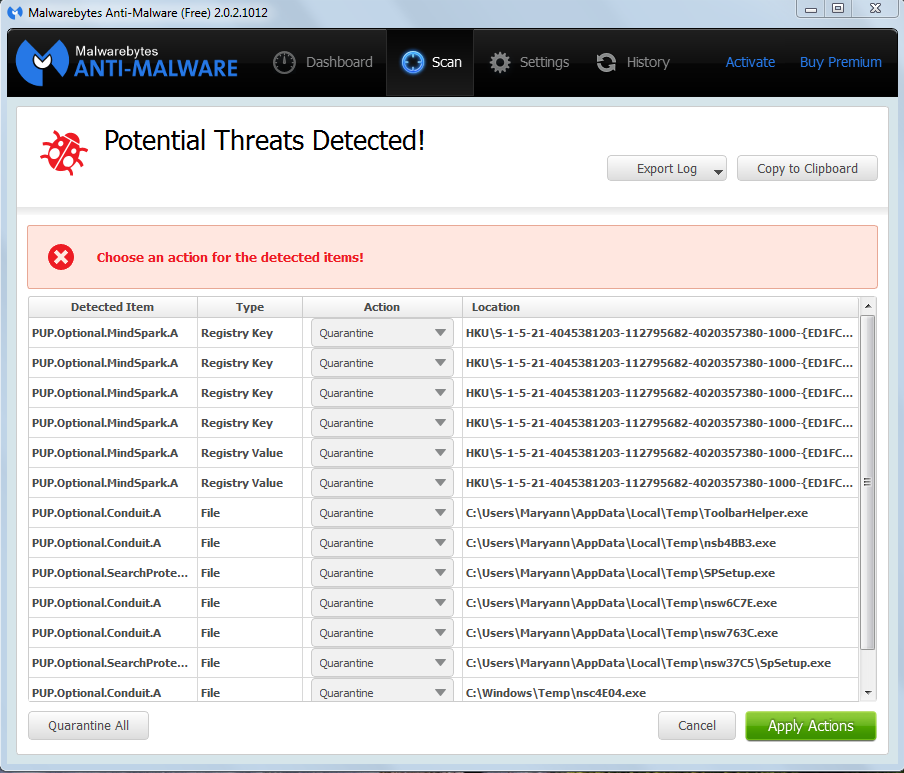
Task: Click the red X warning icon
Action: tap(61, 257)
